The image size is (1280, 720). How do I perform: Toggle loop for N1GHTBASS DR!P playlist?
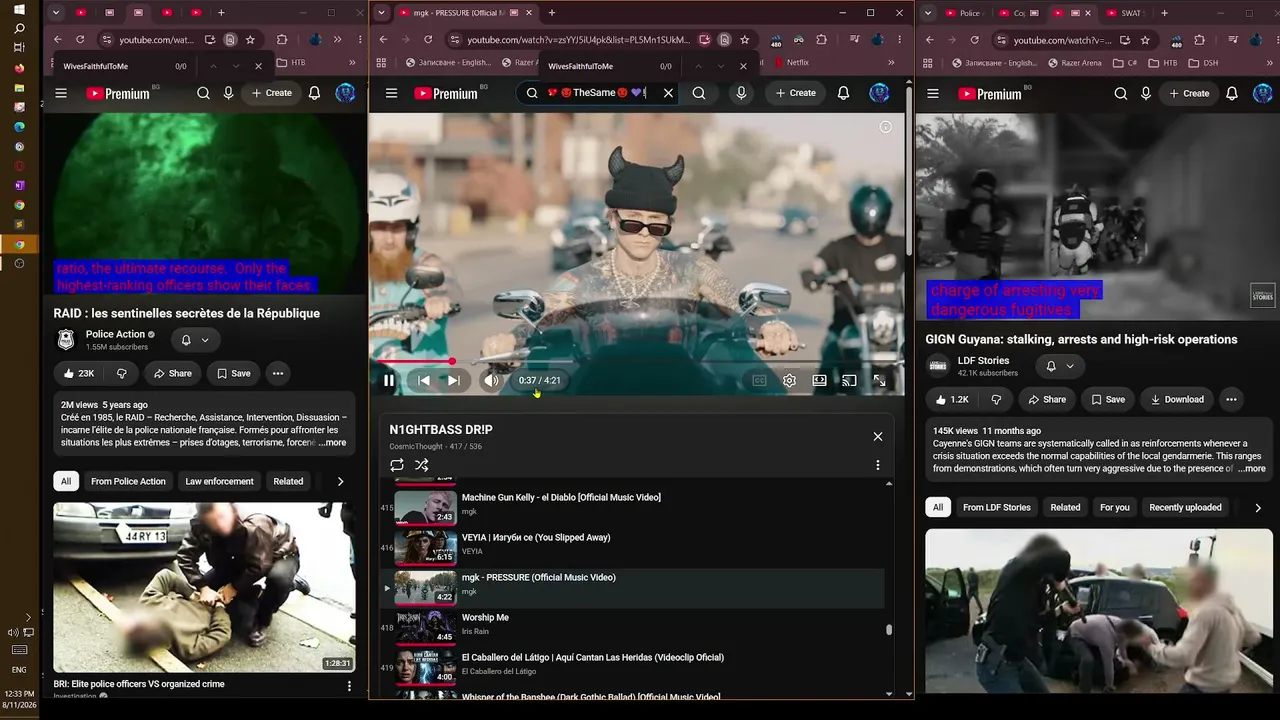click(x=397, y=465)
